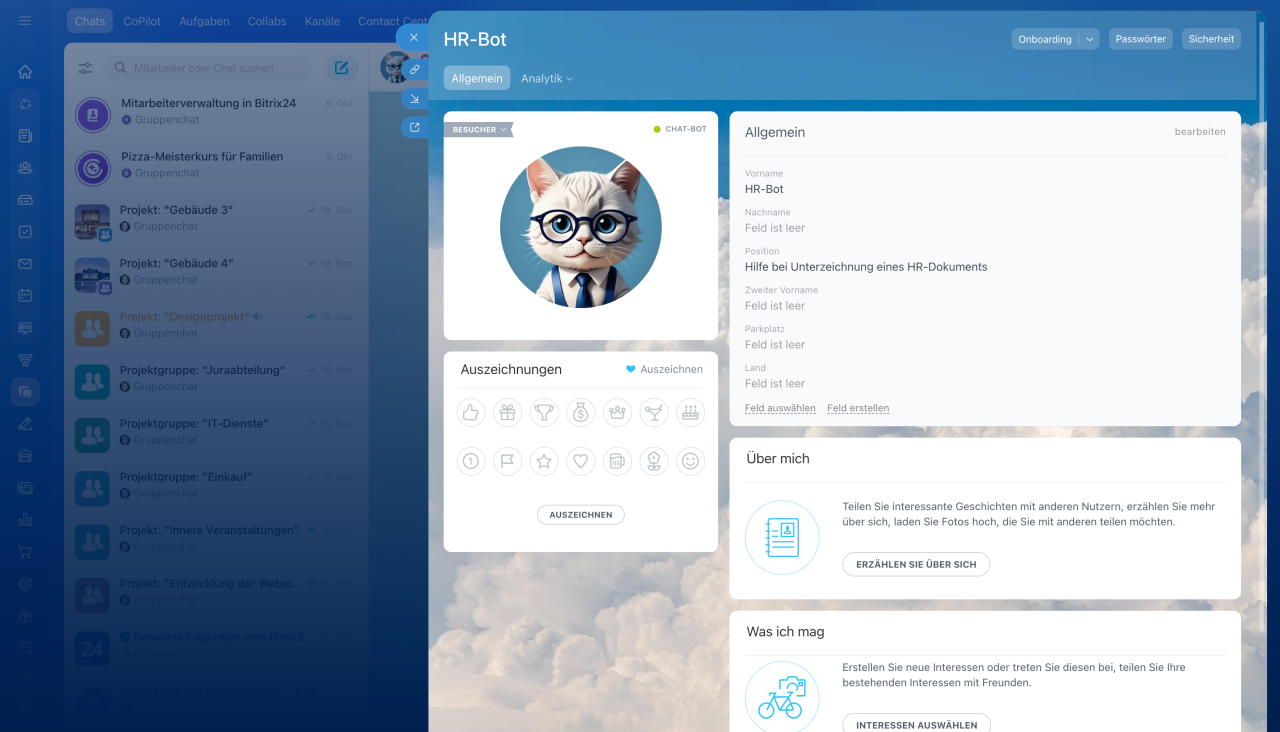Click the diagonal-arrow minimize slider icon

pos(414,98)
